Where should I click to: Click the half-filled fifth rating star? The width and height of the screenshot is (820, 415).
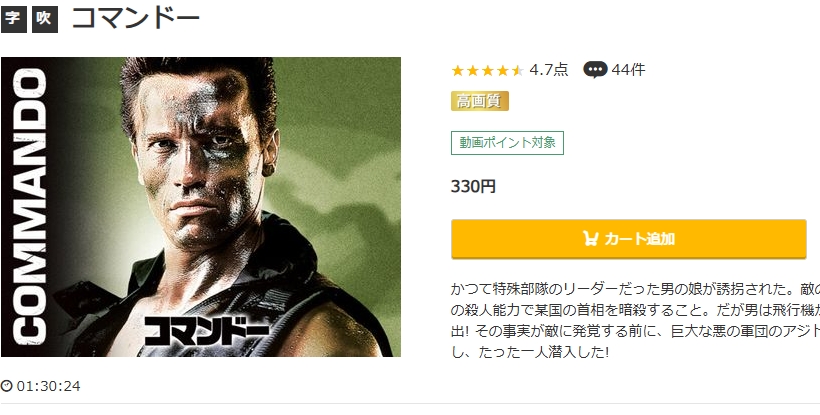pyautogui.click(x=517, y=70)
